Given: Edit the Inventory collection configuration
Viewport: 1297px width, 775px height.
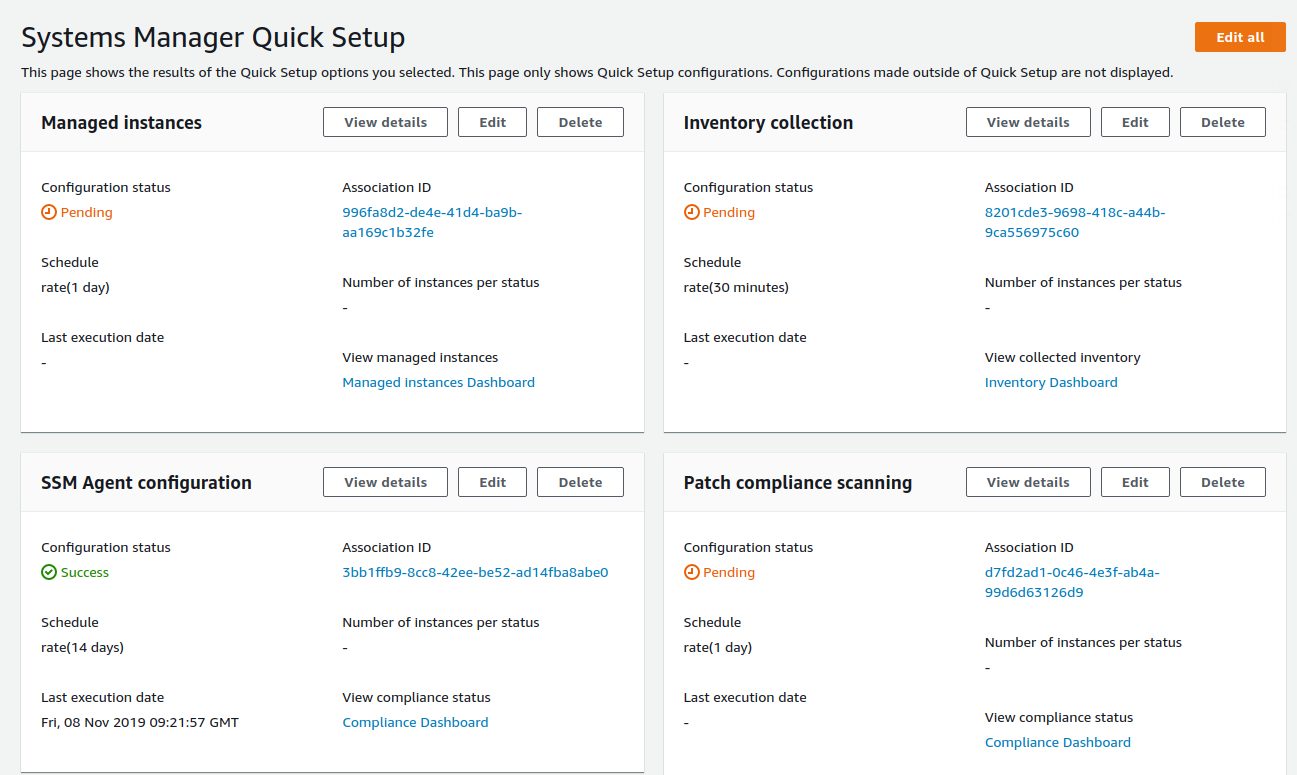Looking at the screenshot, I should click(x=1135, y=122).
